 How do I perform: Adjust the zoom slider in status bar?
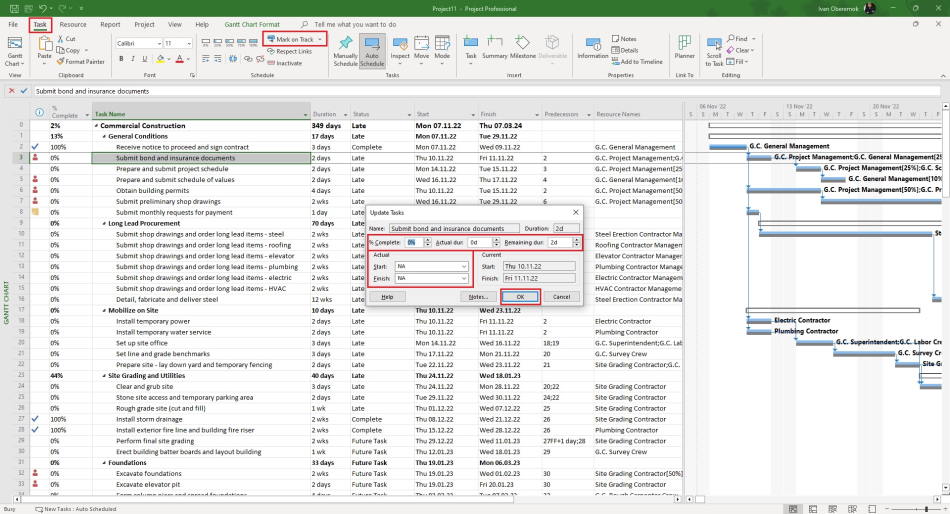926,509
